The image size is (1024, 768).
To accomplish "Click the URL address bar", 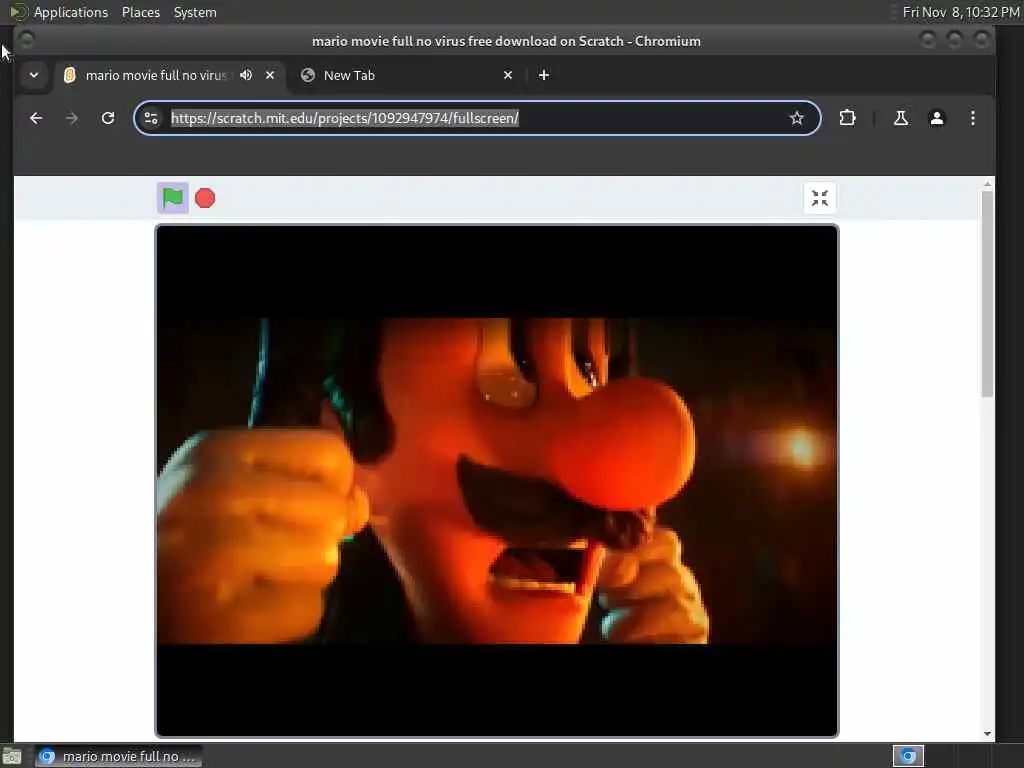I will click(475, 118).
